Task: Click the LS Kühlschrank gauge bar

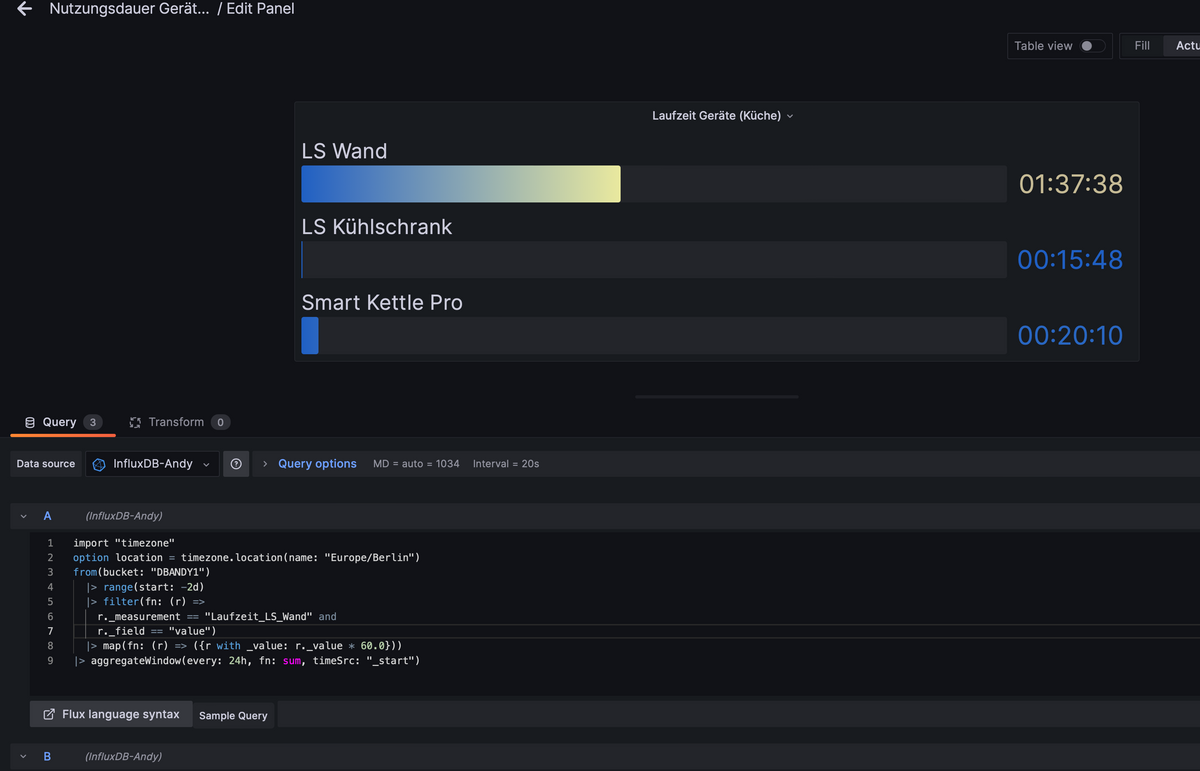Action: coord(654,260)
